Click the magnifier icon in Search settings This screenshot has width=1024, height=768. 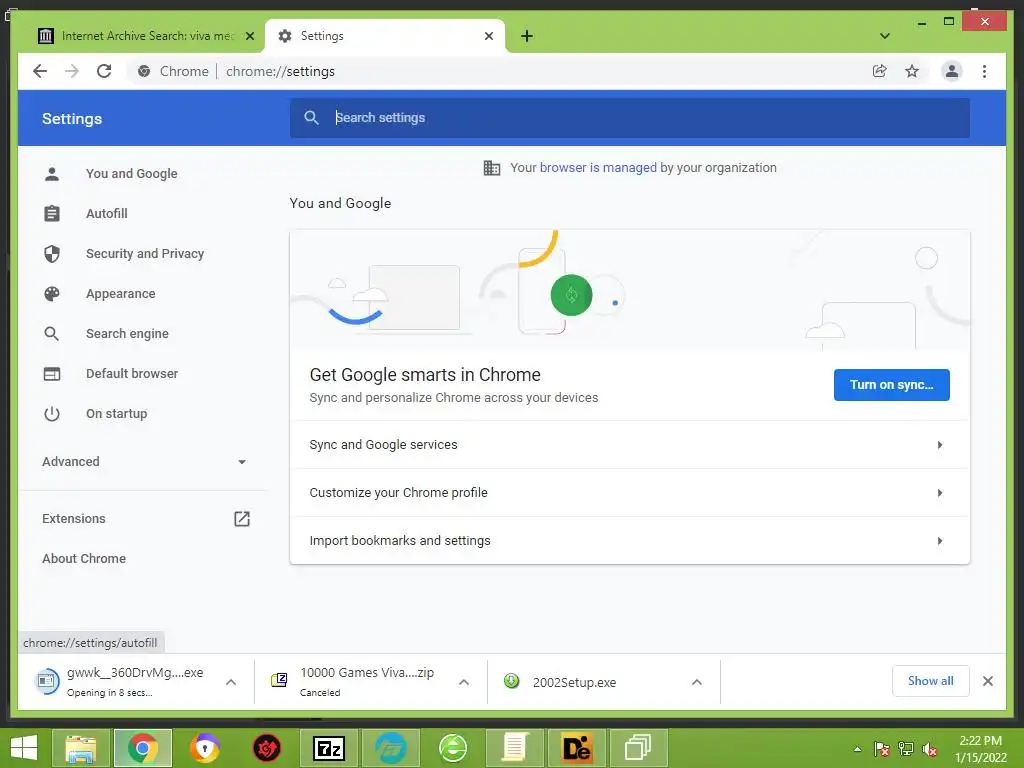pyautogui.click(x=312, y=118)
